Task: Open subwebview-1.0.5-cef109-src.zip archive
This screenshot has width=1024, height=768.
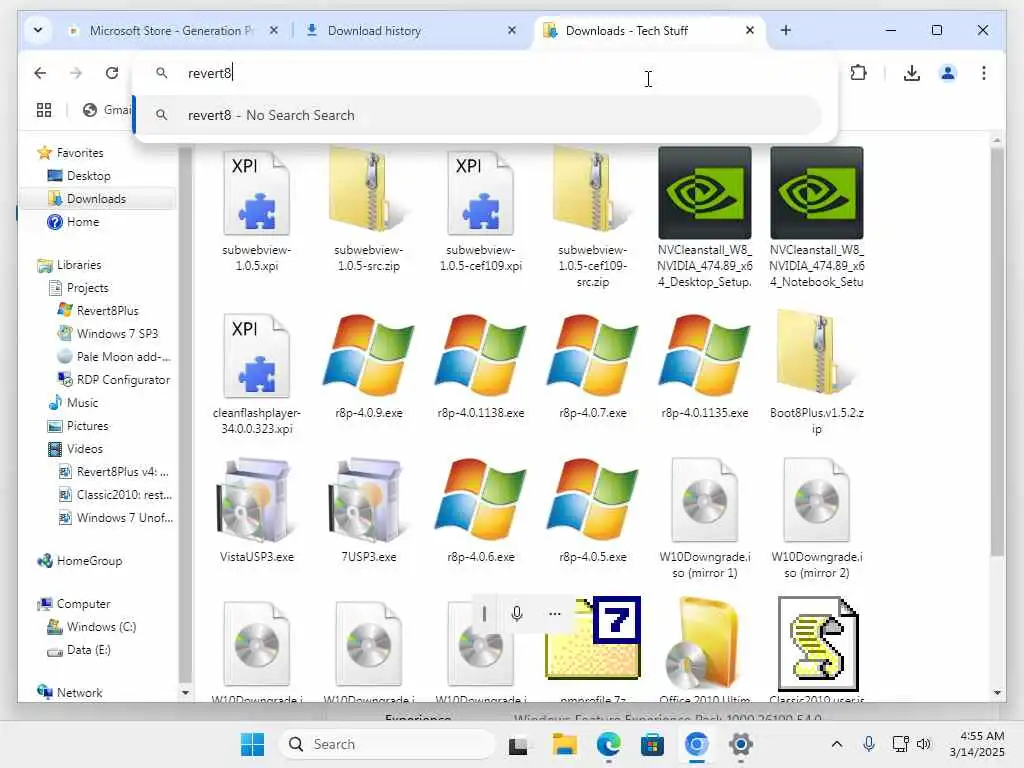Action: [x=592, y=219]
